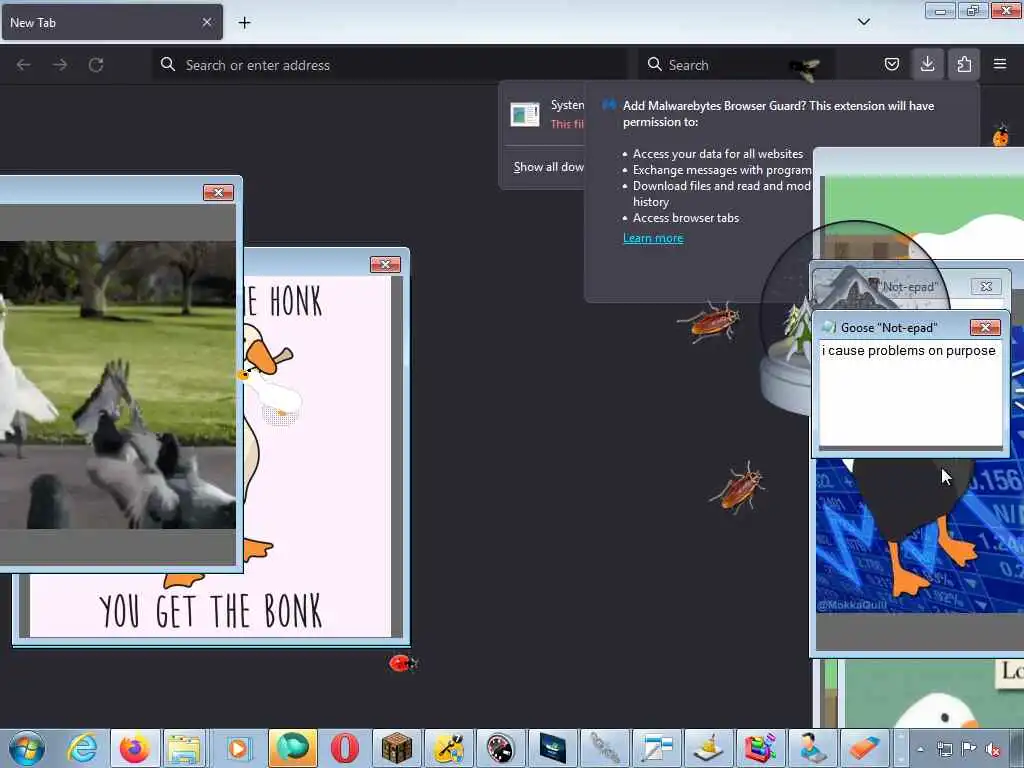
Task: Click the browser forward arrow
Action: coord(60,65)
